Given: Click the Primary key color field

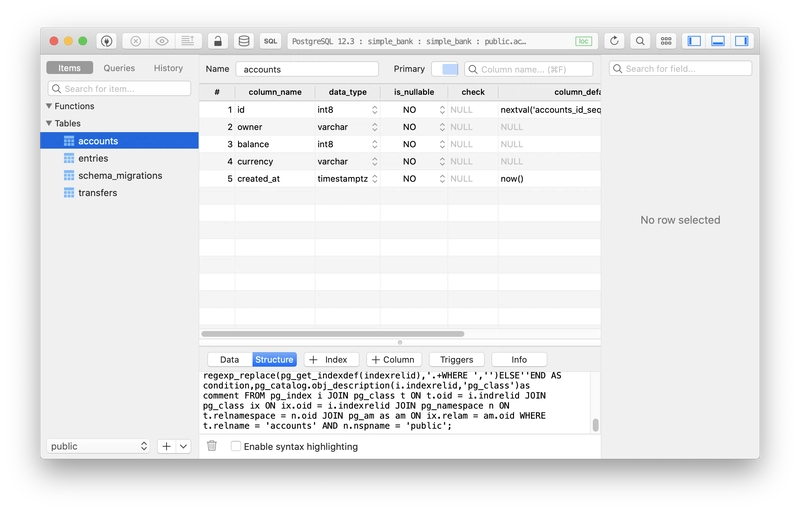Looking at the screenshot, I should [x=445, y=69].
